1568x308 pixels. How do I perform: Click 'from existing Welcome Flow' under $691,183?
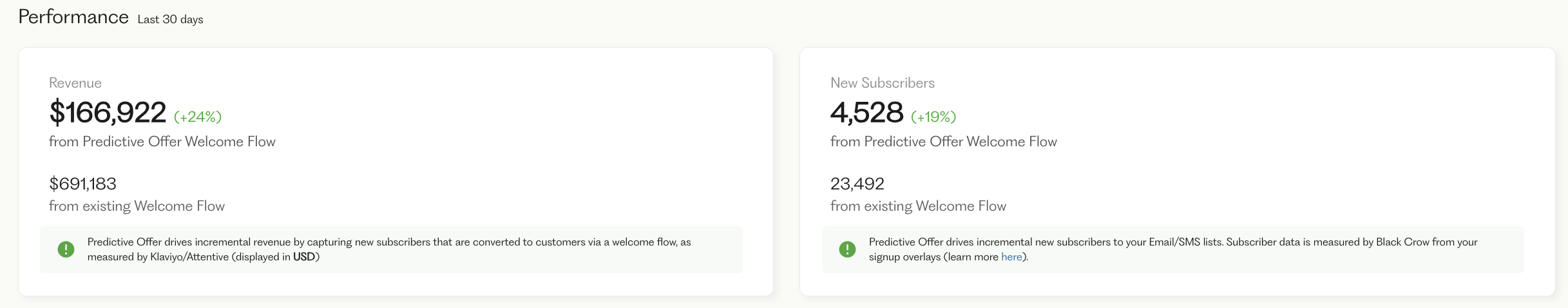click(137, 206)
